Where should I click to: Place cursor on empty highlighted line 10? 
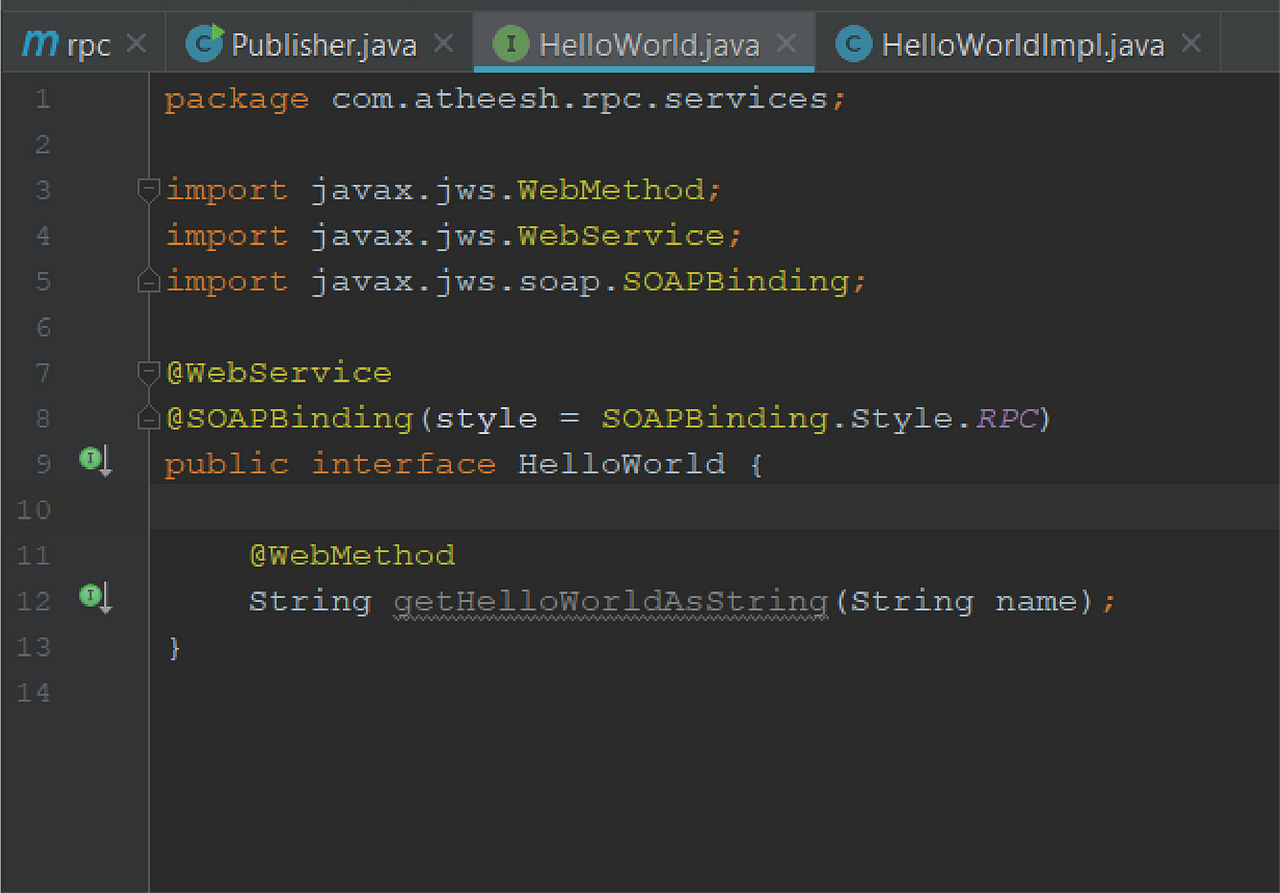click(714, 506)
